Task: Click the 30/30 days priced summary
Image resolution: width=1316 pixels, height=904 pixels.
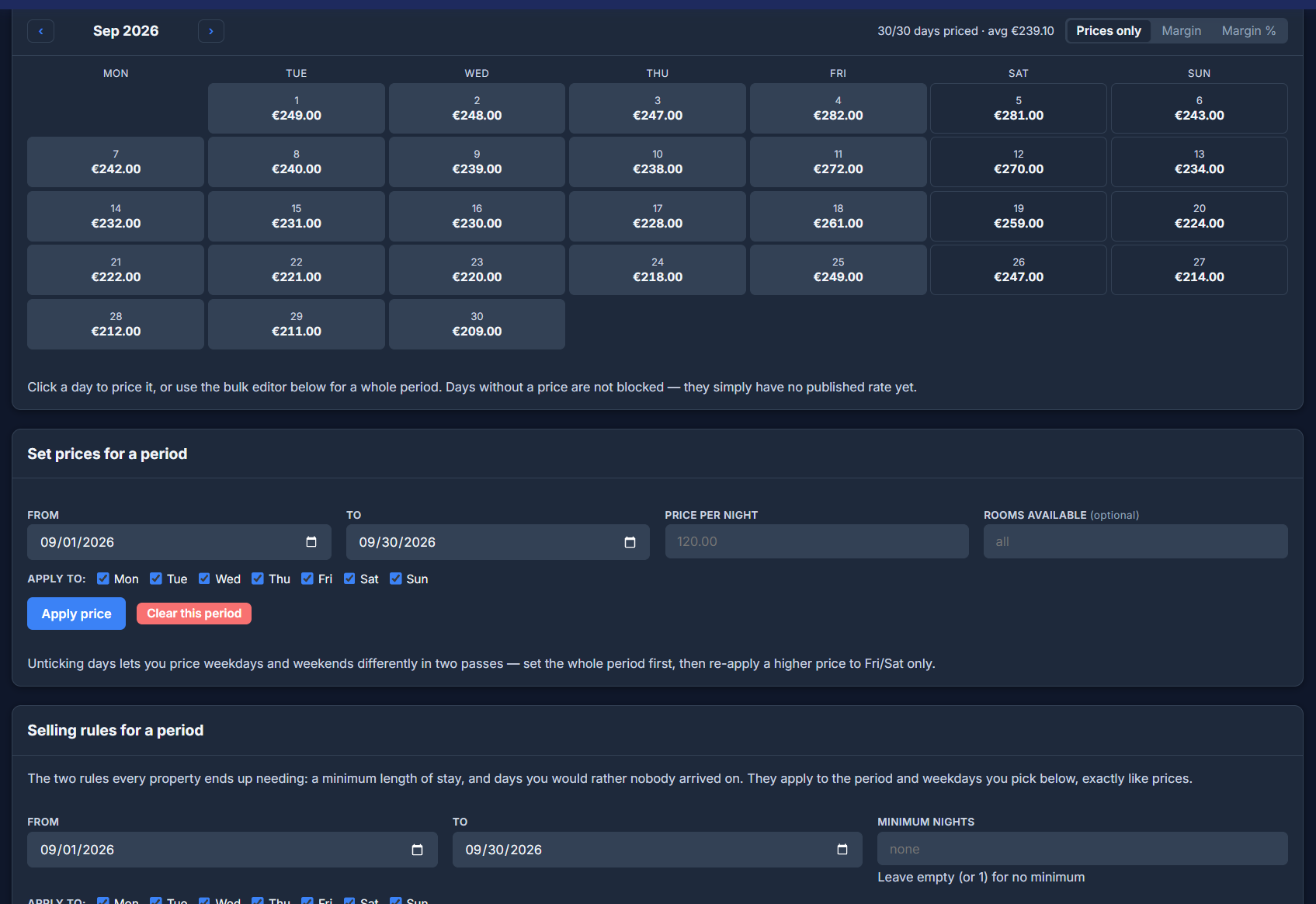Action: point(966,31)
